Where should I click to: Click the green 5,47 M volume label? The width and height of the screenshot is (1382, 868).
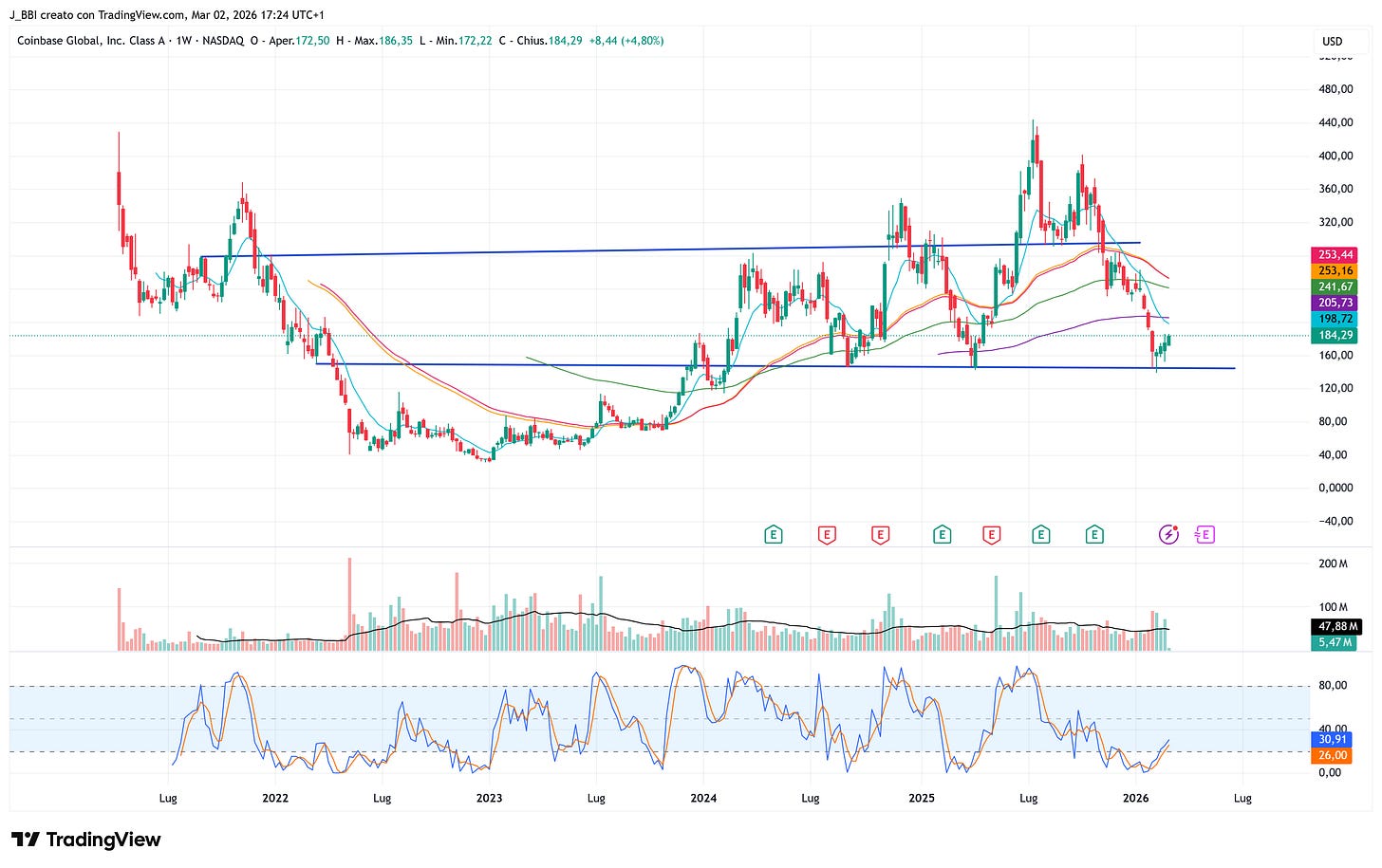pos(1335,642)
